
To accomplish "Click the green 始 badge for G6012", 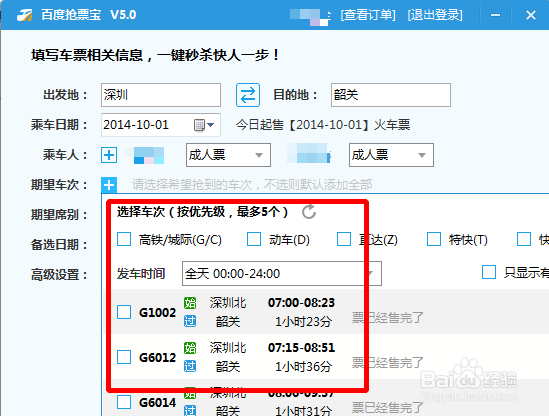I will (190, 348).
